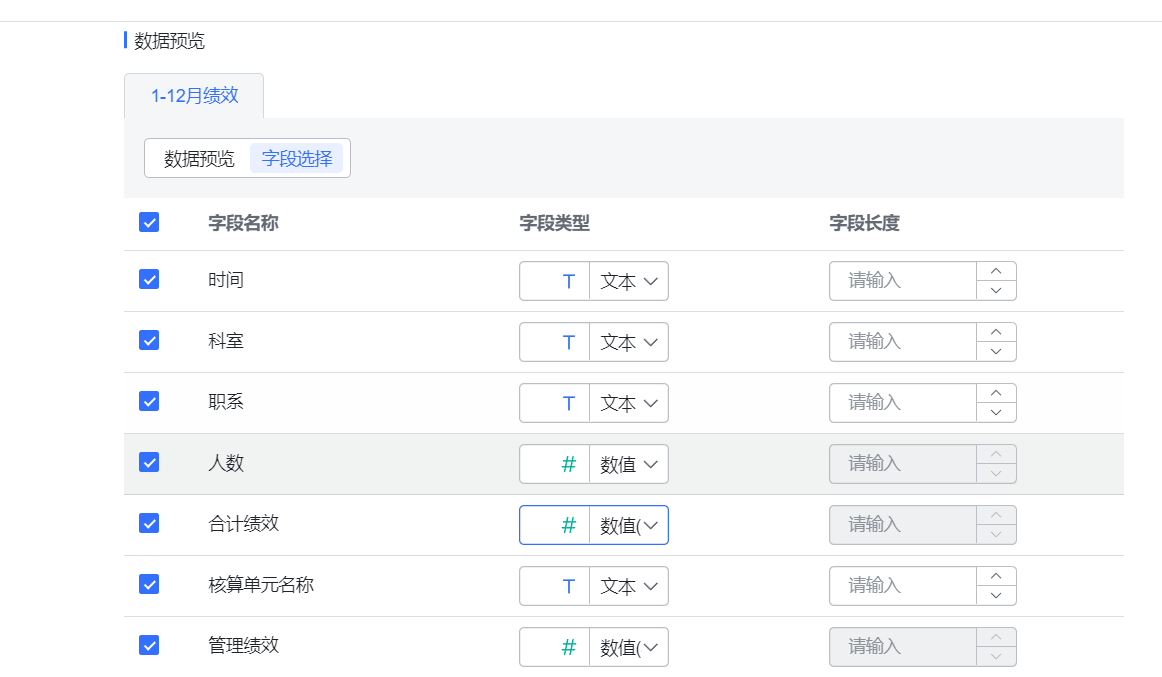This screenshot has width=1162, height=677.
Task: Uncheck the 时间 field checkbox
Action: pos(149,279)
